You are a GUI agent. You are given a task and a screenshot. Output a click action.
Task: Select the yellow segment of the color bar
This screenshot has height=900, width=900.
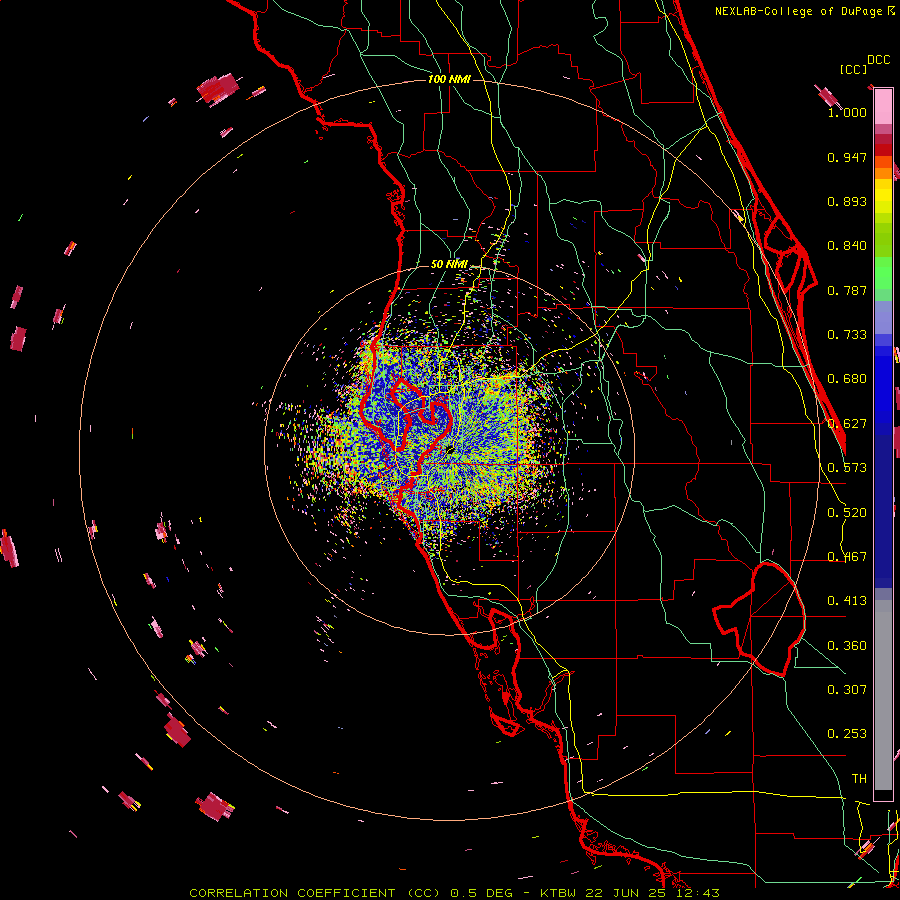(x=883, y=196)
